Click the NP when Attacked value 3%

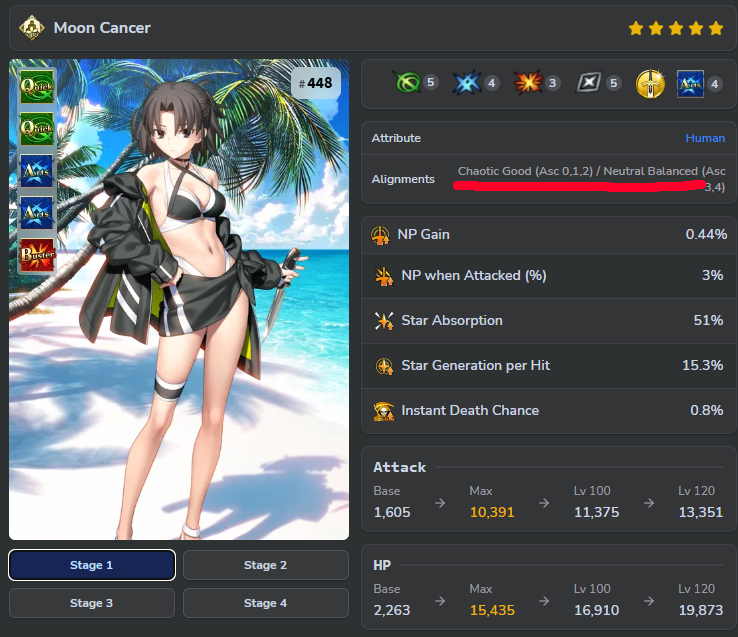(713, 275)
